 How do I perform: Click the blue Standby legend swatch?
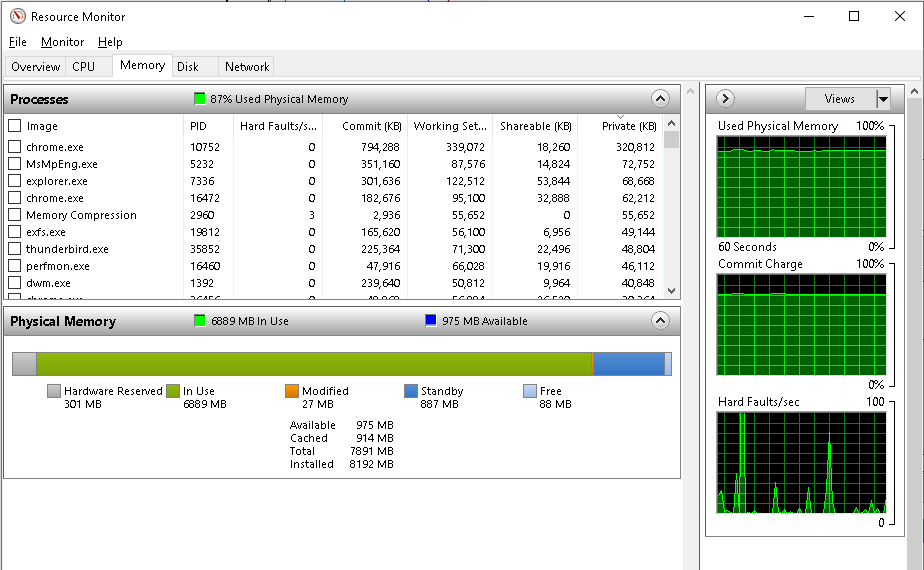pos(411,391)
